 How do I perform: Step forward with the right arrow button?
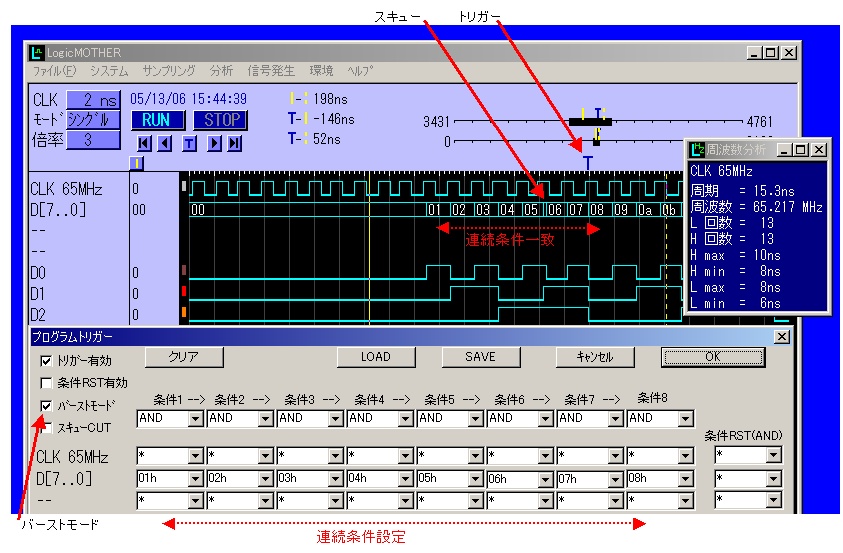point(213,143)
